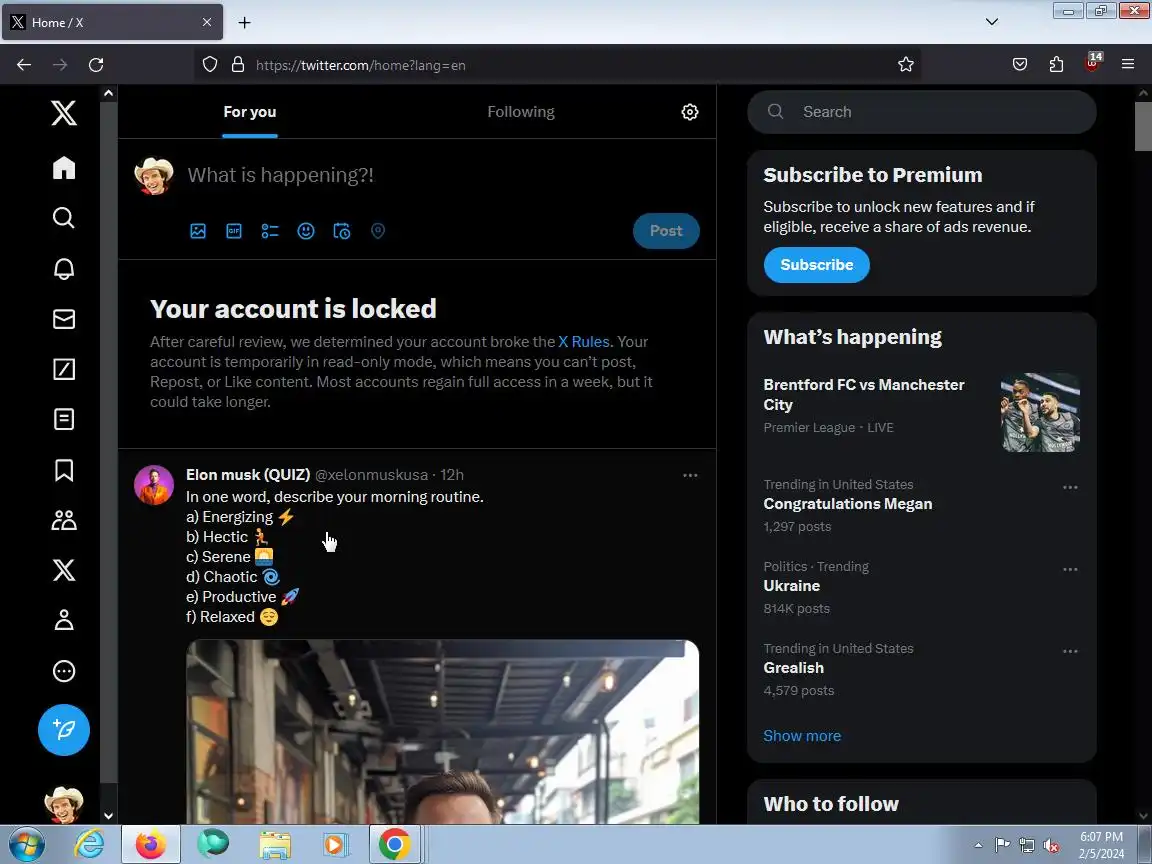Viewport: 1152px width, 864px height.
Task: Open Messages envelope icon
Action: coord(64,319)
